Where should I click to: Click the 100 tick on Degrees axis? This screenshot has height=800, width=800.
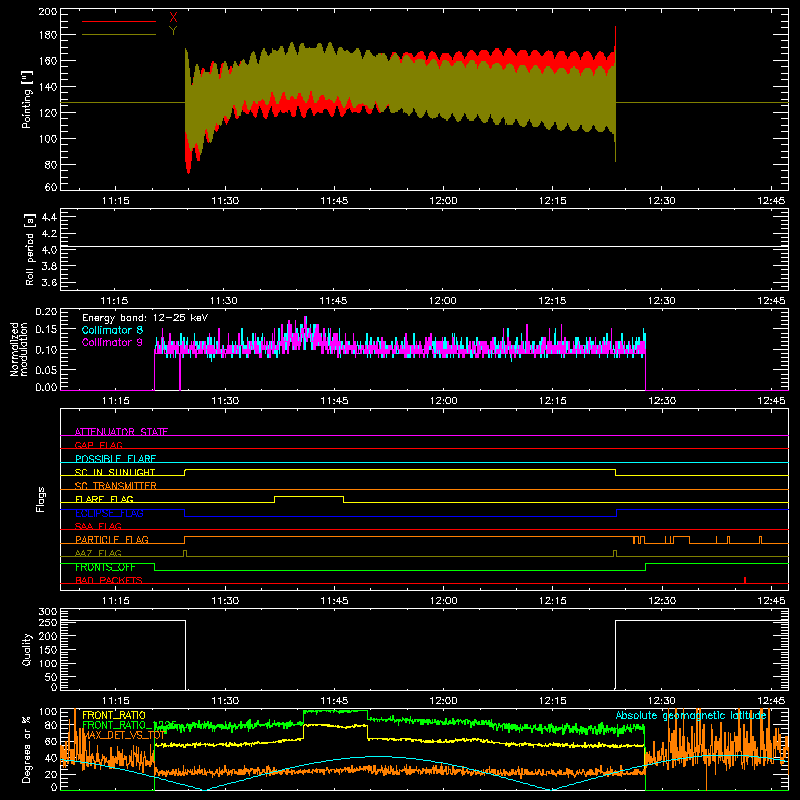pos(48,711)
